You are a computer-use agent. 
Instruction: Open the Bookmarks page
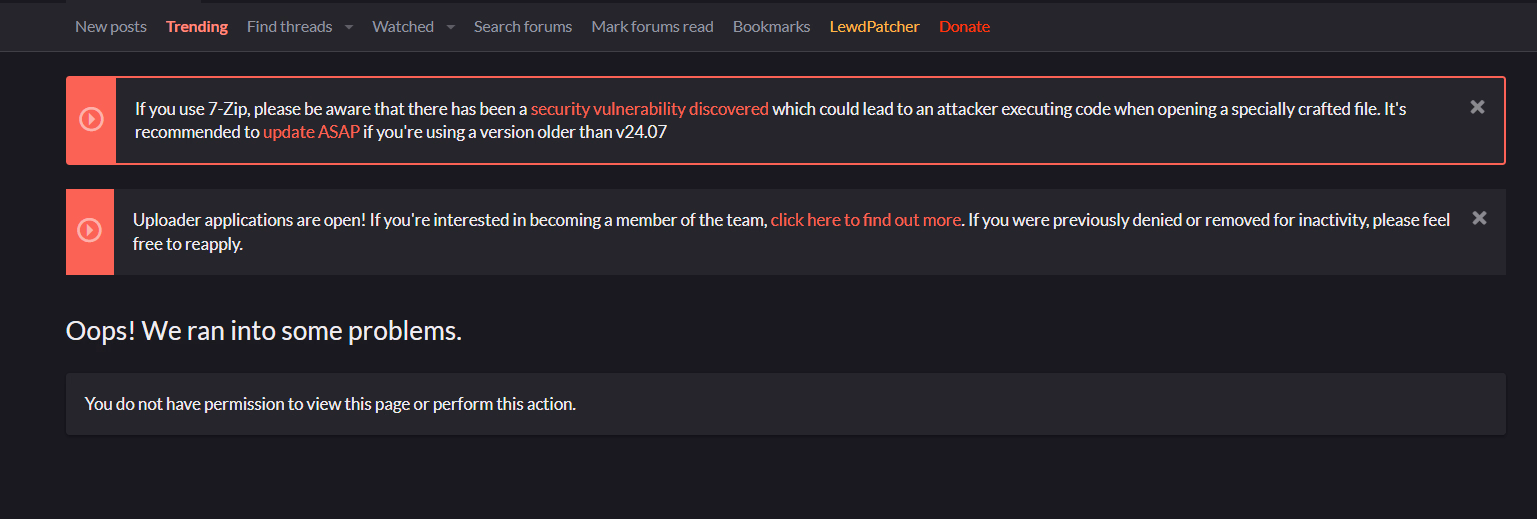[771, 27]
